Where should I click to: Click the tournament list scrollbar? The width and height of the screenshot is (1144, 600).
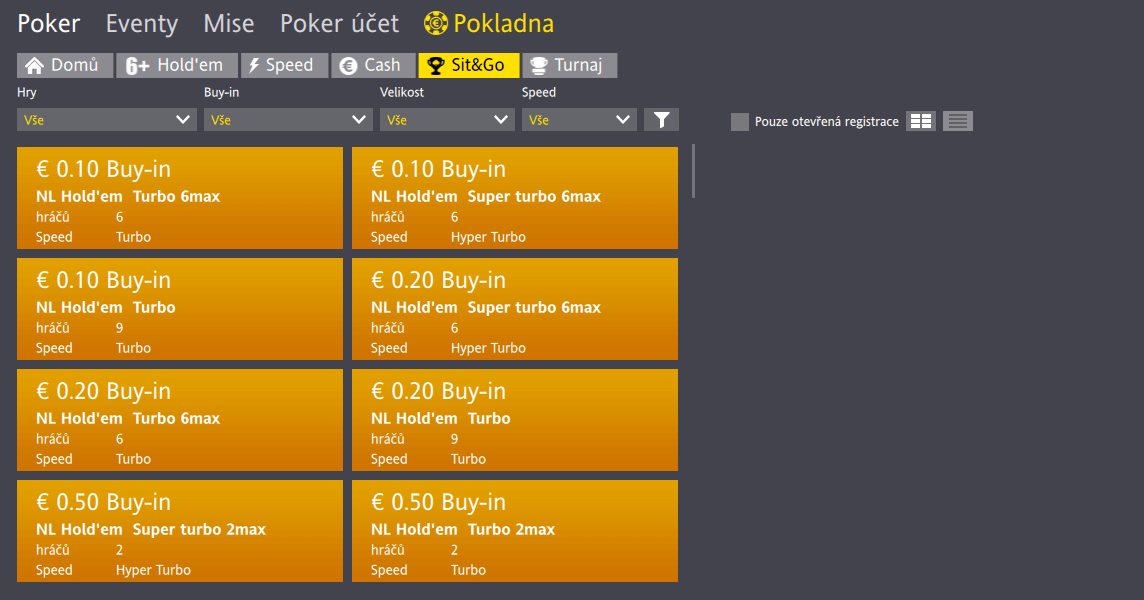click(693, 171)
